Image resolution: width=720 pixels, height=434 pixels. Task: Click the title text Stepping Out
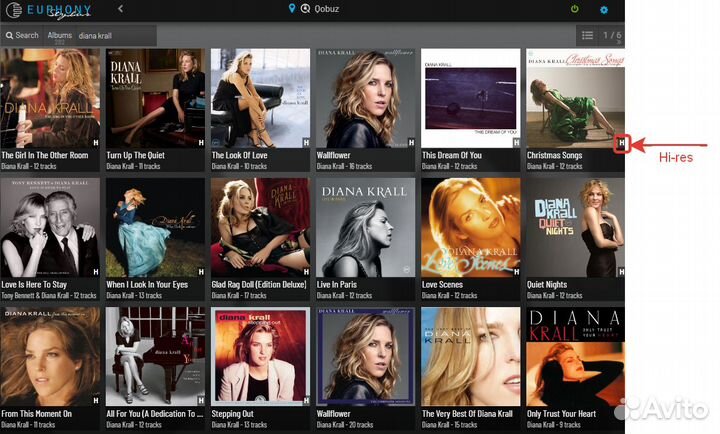click(x=232, y=414)
